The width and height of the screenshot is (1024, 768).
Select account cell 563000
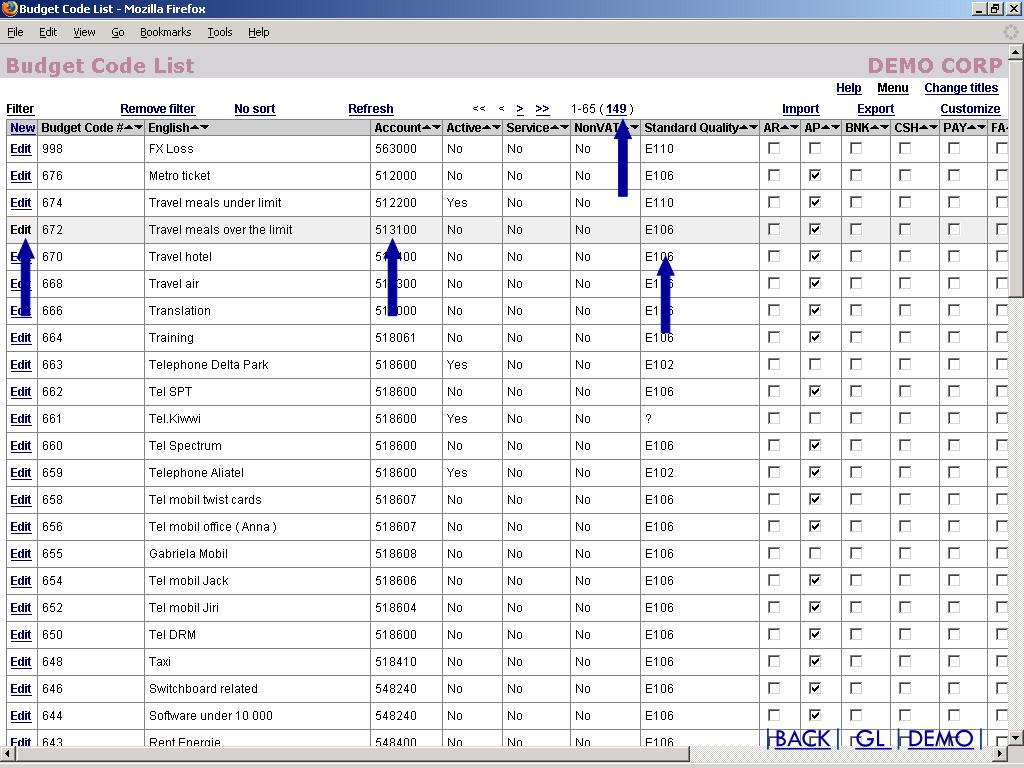pyautogui.click(x=406, y=149)
